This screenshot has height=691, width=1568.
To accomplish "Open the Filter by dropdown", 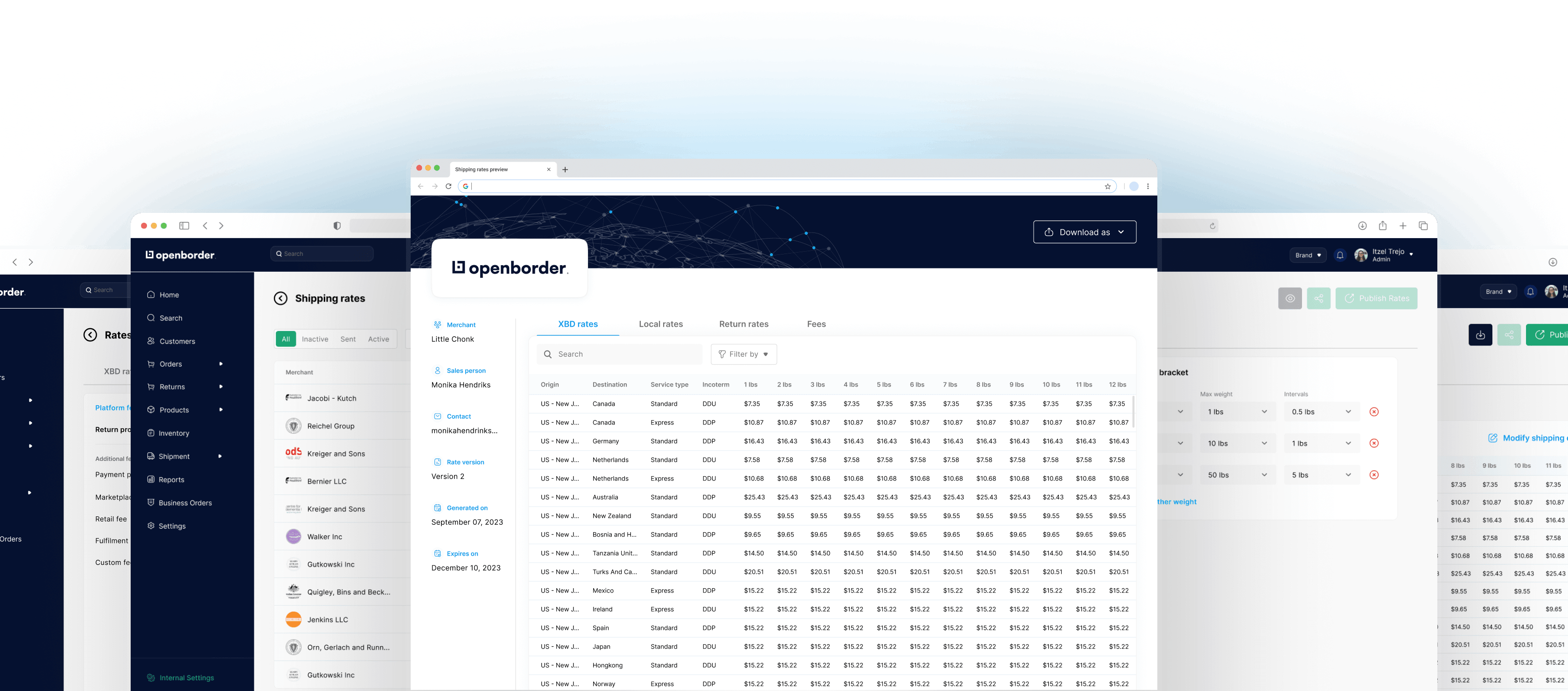I will (x=744, y=354).
